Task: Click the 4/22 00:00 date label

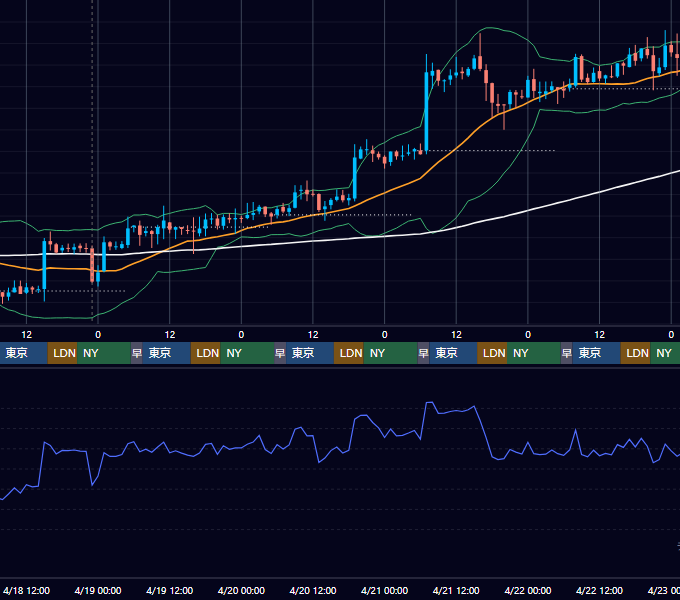Action: (x=528, y=590)
